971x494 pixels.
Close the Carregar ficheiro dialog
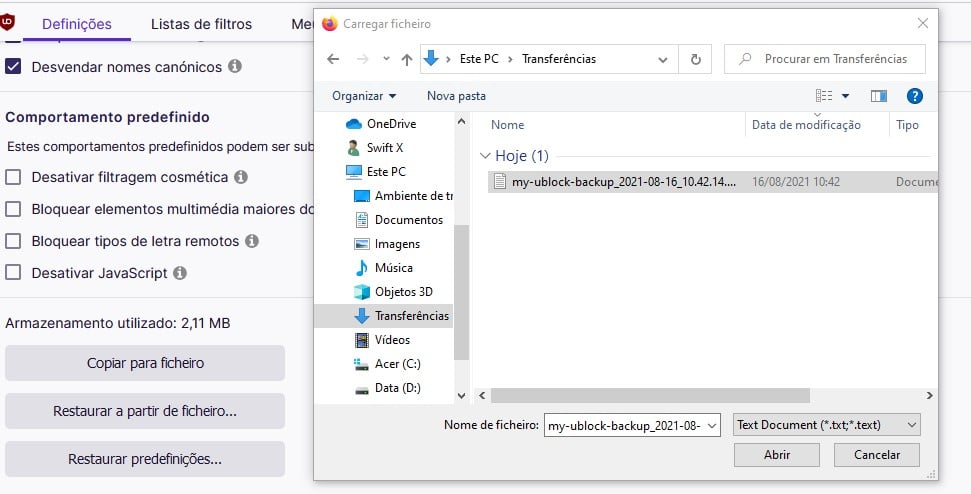923,24
